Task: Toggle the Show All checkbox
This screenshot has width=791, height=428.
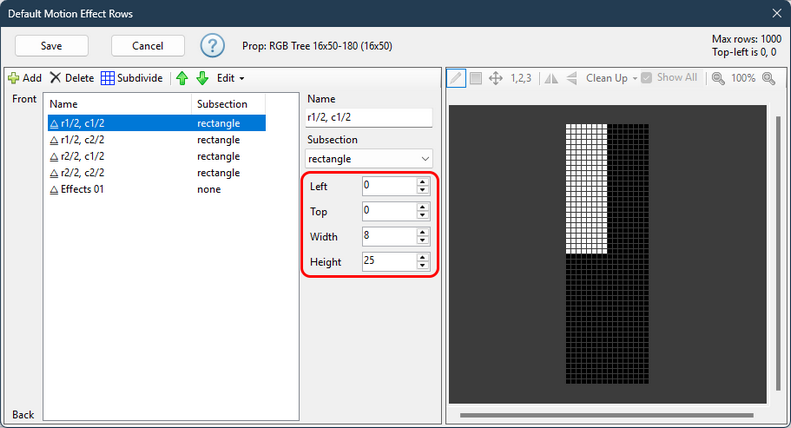Action: point(647,78)
